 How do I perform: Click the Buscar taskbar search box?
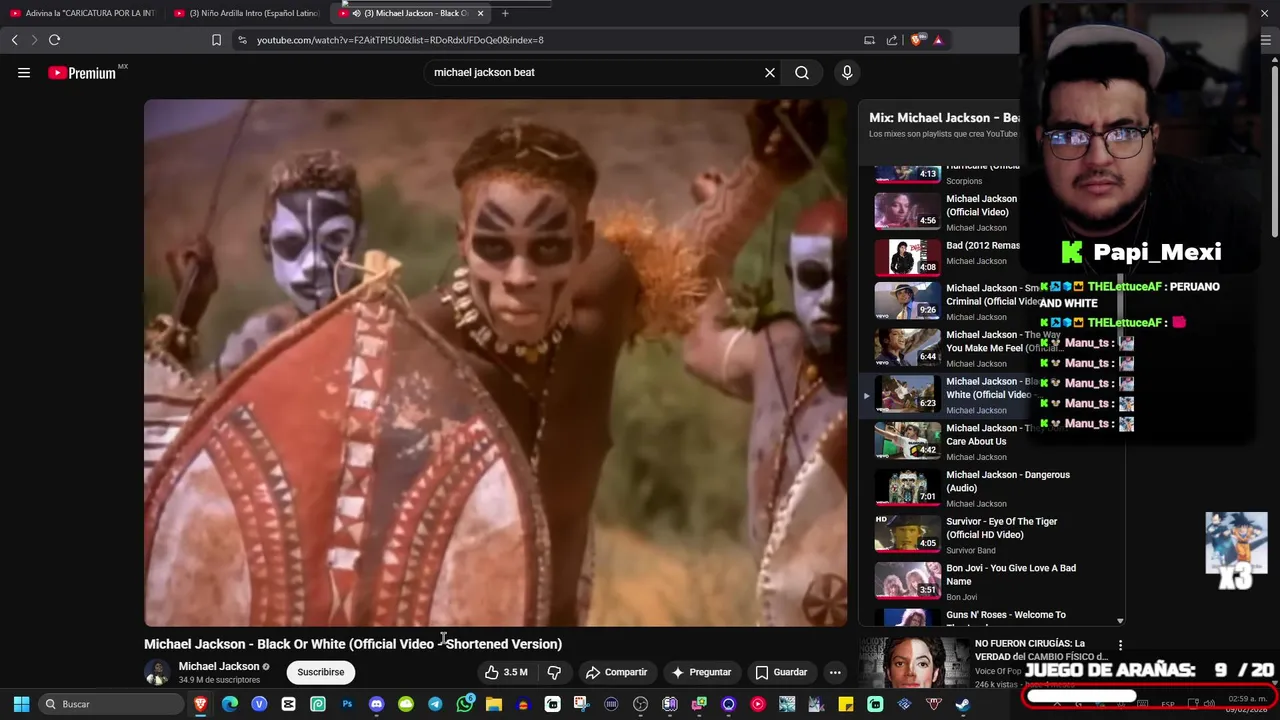coord(110,704)
